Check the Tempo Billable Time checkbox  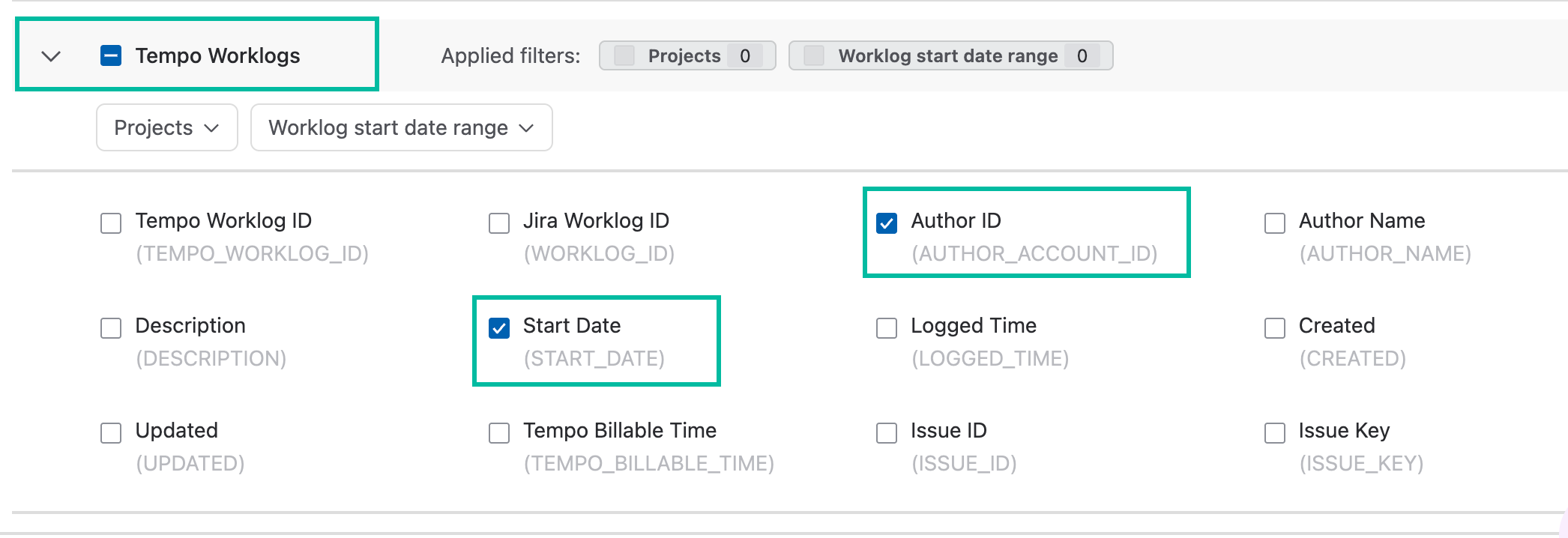[499, 433]
